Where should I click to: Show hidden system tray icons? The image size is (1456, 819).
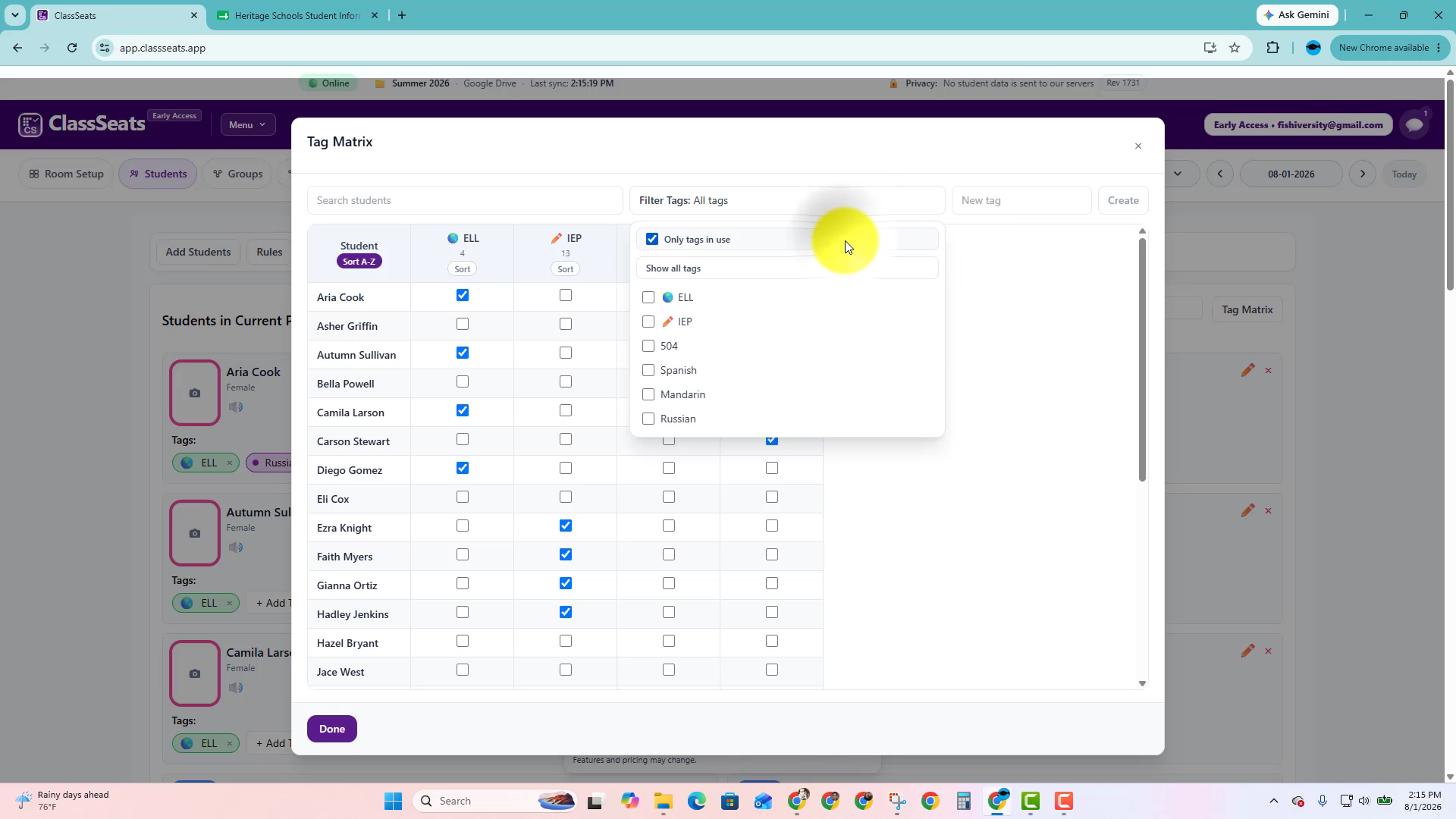1274,802
